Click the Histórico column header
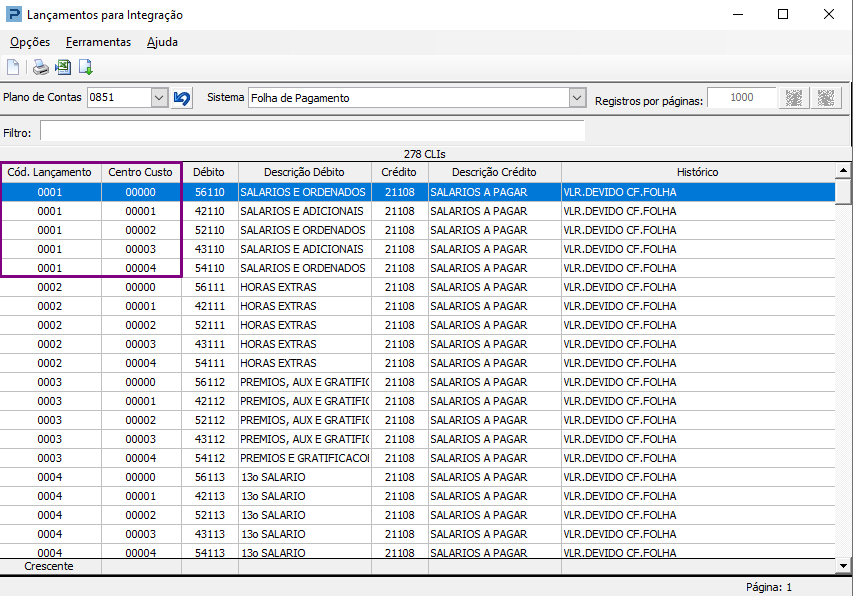Screen dimensions: 853x596 tap(697, 172)
